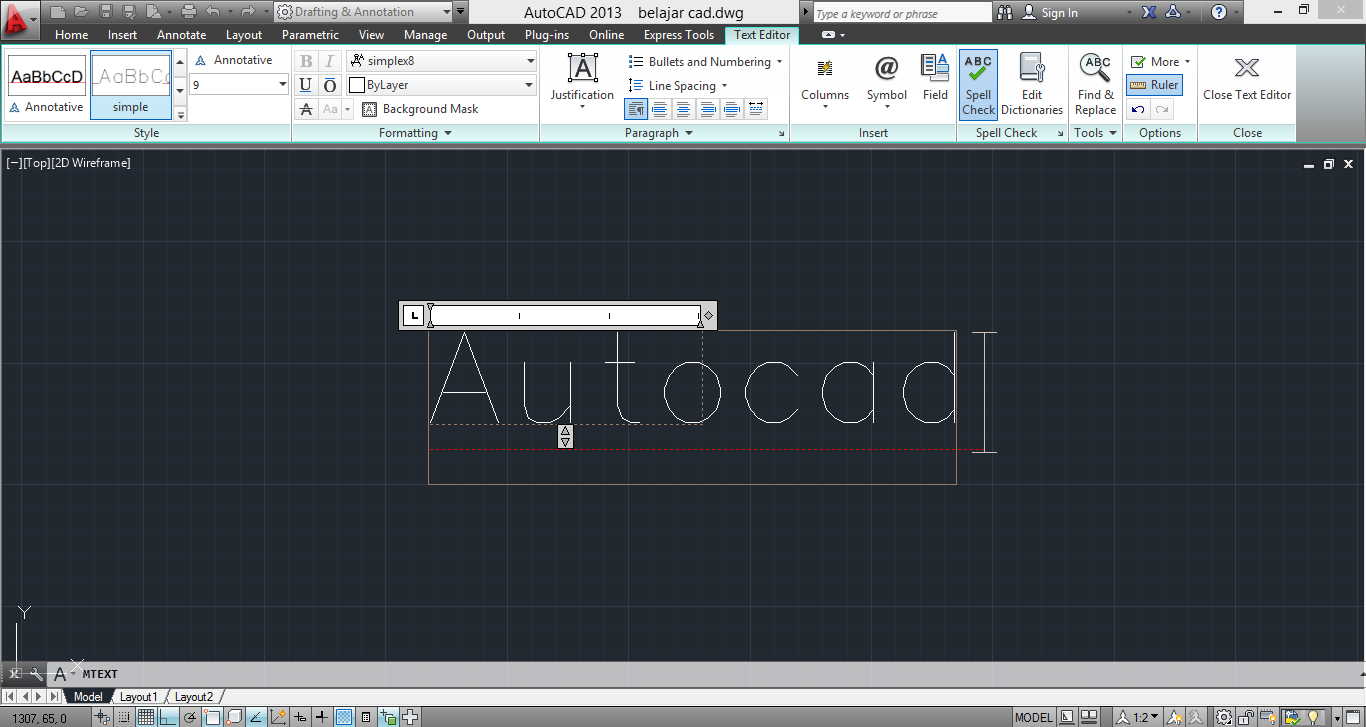This screenshot has height=727, width=1366.
Task: Open the Symbol insert menu
Action: pos(887,80)
